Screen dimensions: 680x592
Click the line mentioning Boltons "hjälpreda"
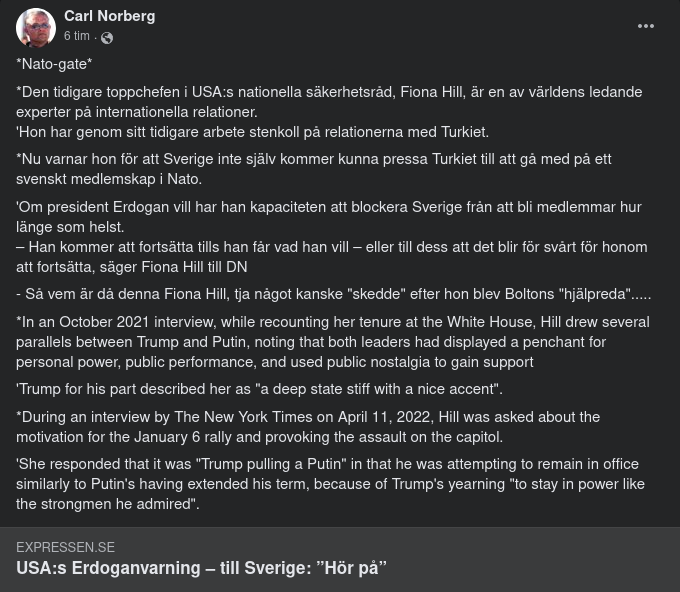[333, 294]
